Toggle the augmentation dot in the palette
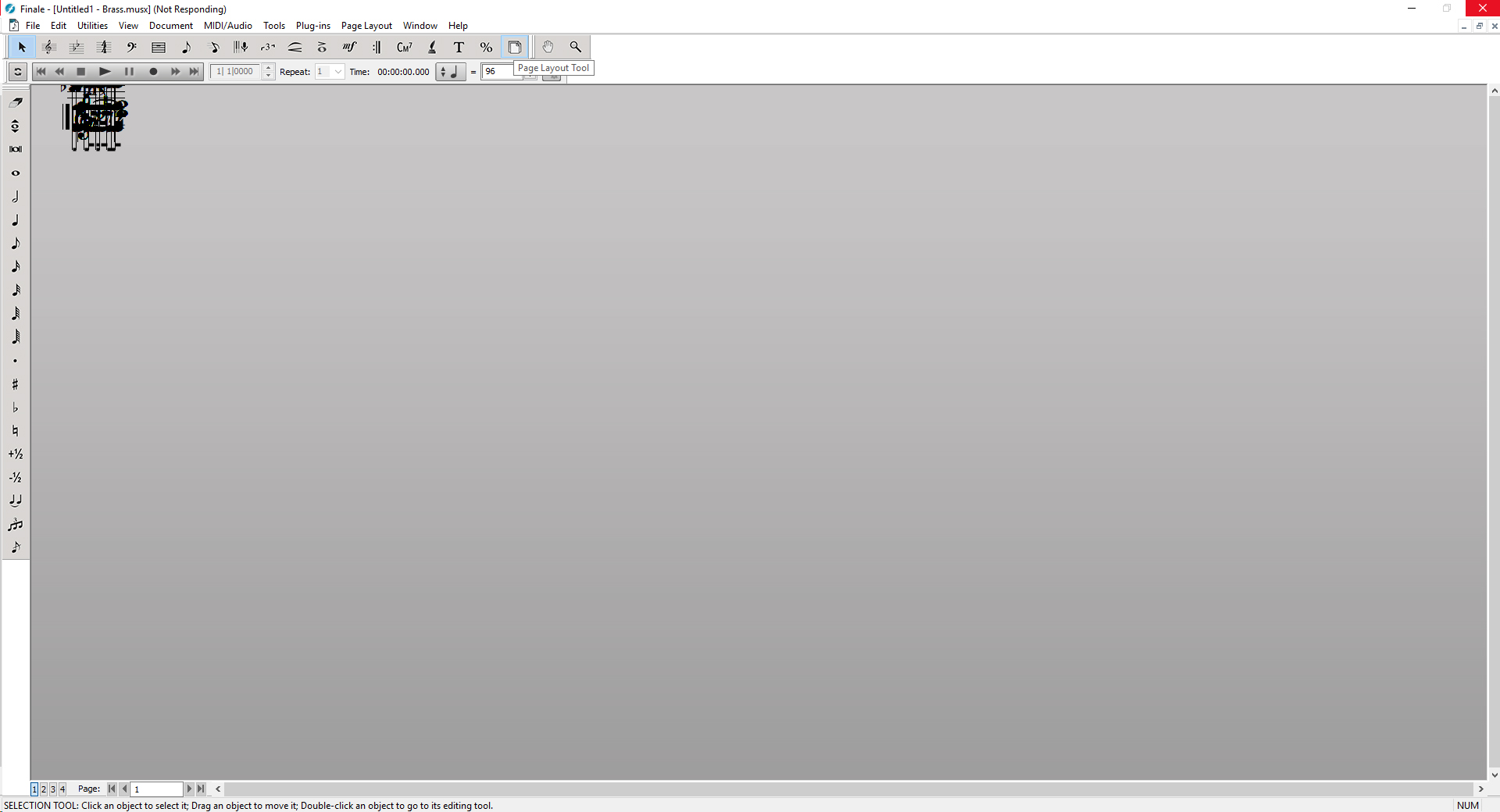1500x812 pixels. point(15,361)
